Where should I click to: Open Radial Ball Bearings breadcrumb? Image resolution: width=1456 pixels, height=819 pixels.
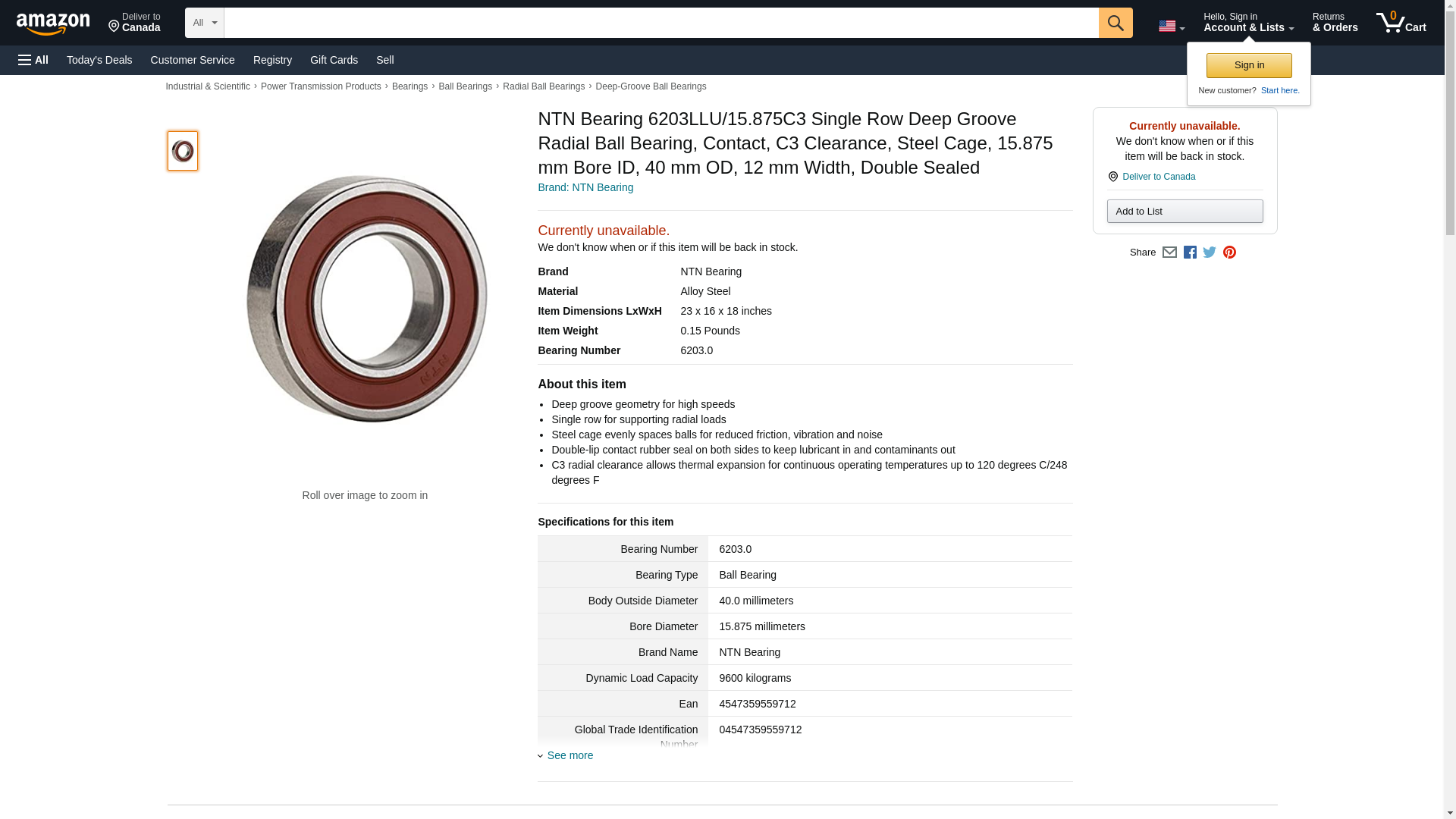coord(543,86)
